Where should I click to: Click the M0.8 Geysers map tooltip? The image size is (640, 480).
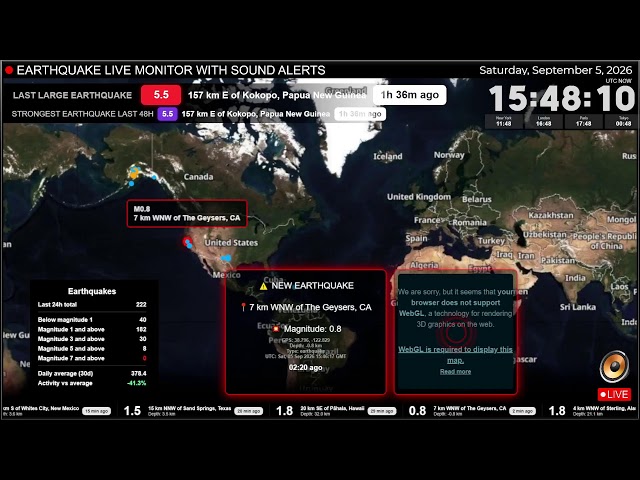187,213
